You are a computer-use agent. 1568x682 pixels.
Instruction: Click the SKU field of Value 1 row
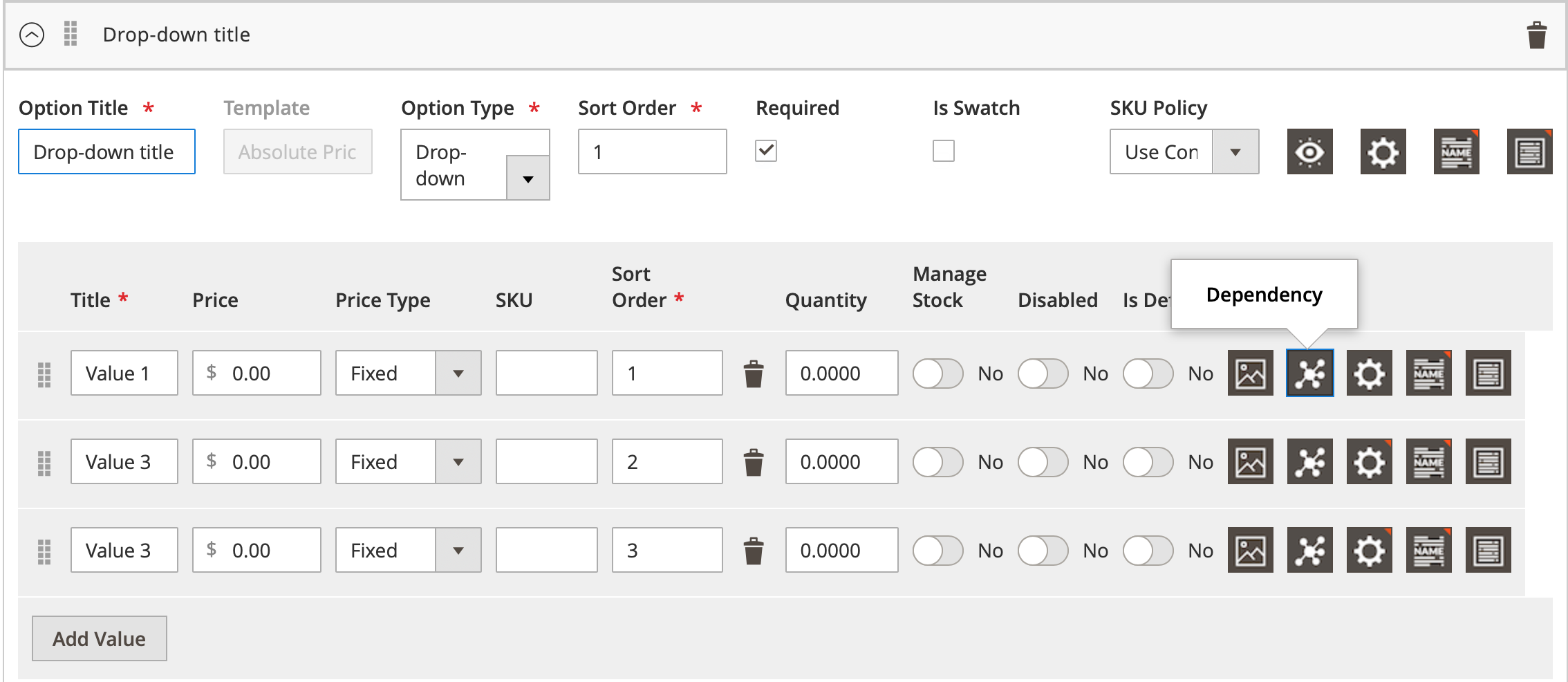pyautogui.click(x=546, y=373)
